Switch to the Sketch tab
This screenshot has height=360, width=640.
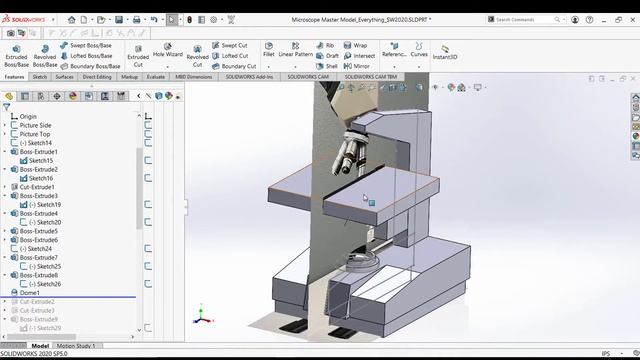tap(40, 77)
